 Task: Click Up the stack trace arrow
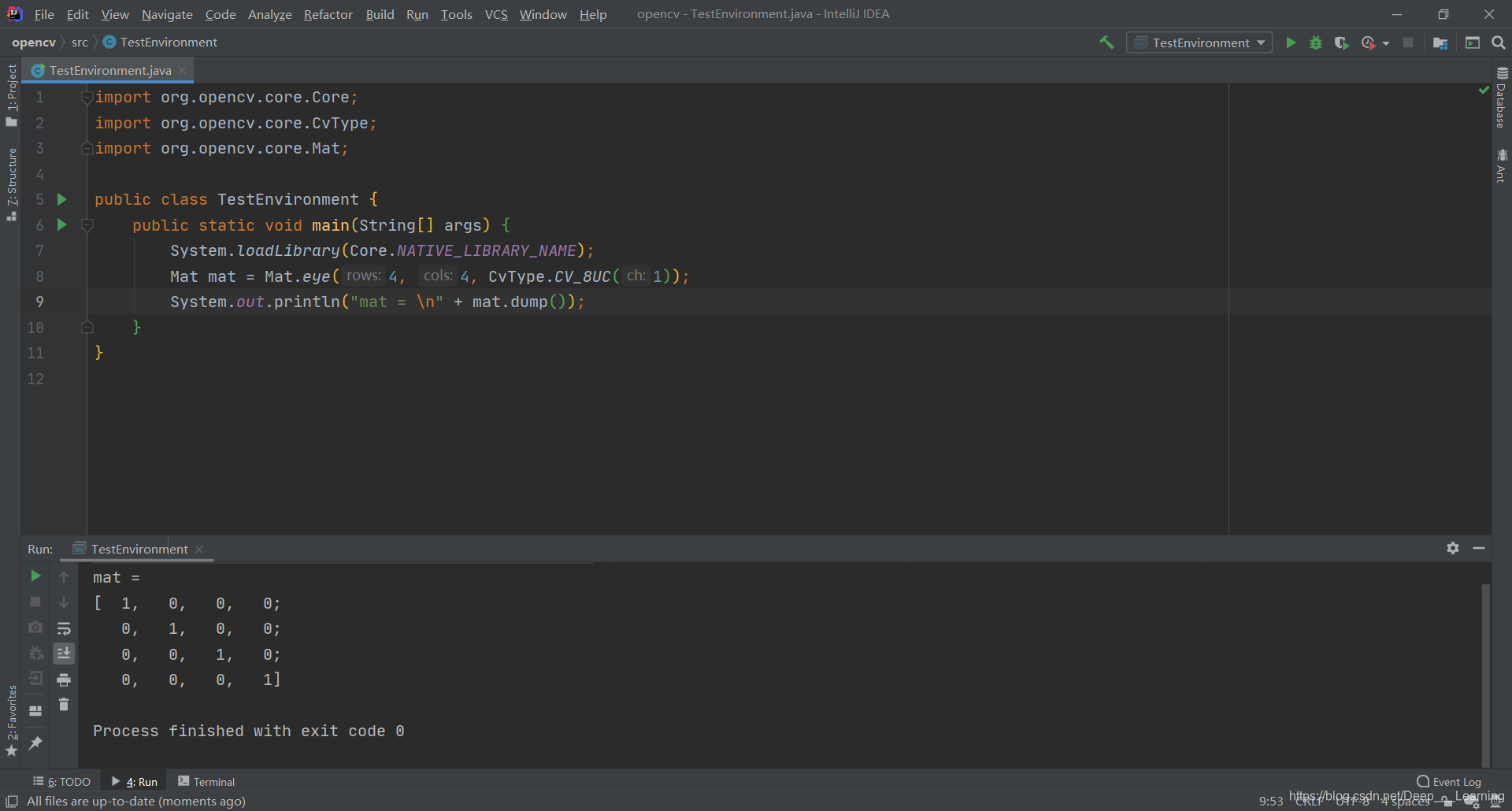click(x=64, y=577)
